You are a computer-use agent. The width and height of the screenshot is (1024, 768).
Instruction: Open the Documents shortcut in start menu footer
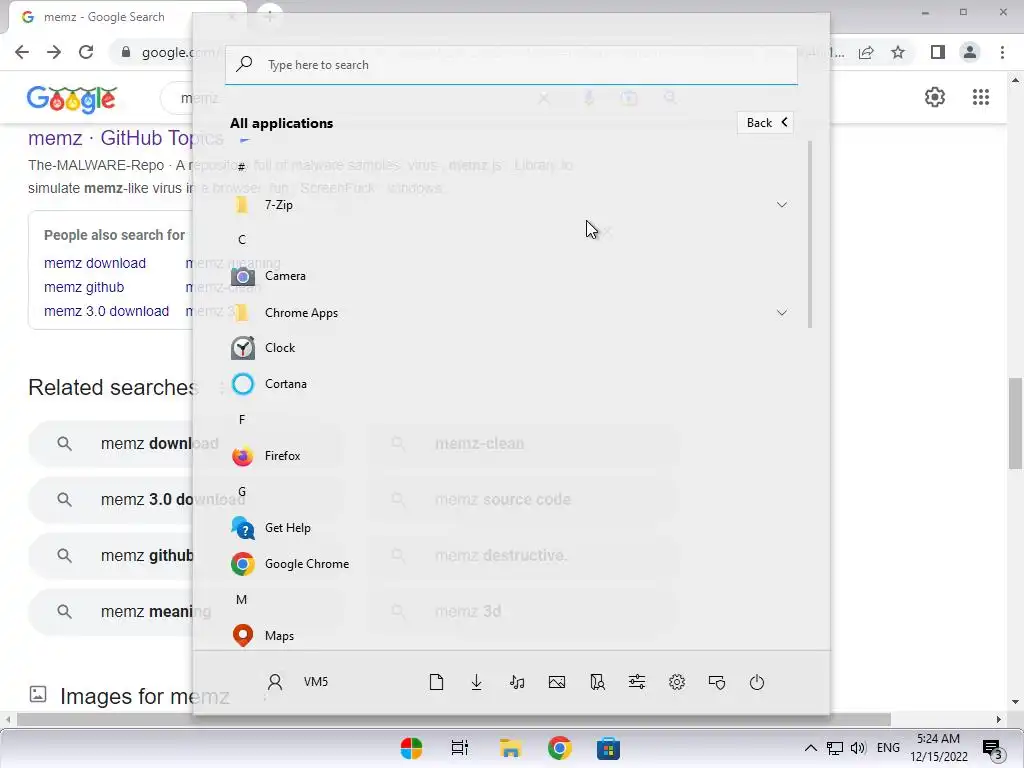point(436,682)
